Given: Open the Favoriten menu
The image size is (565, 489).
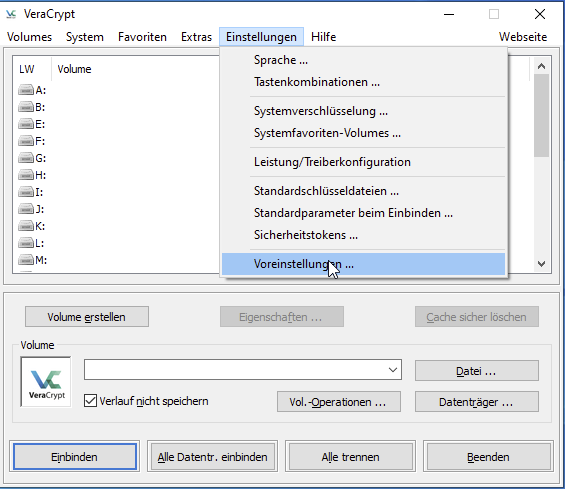Looking at the screenshot, I should point(142,37).
